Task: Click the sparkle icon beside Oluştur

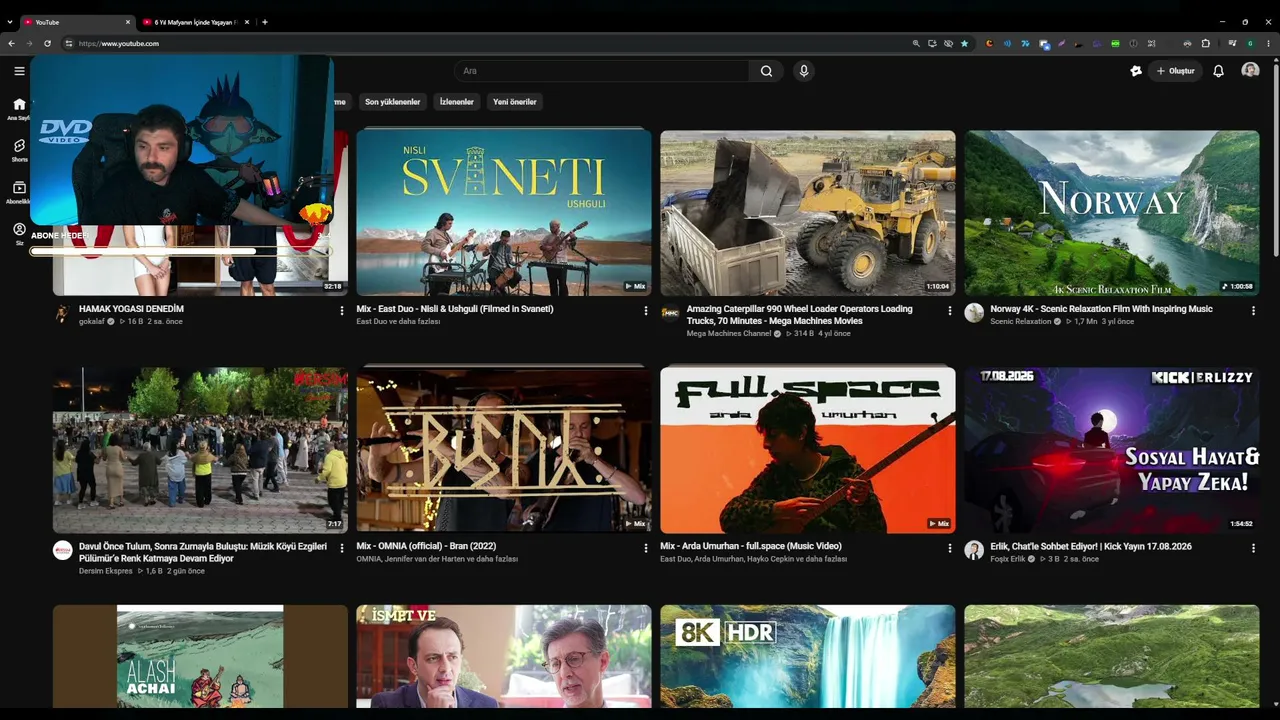Action: pos(1136,71)
